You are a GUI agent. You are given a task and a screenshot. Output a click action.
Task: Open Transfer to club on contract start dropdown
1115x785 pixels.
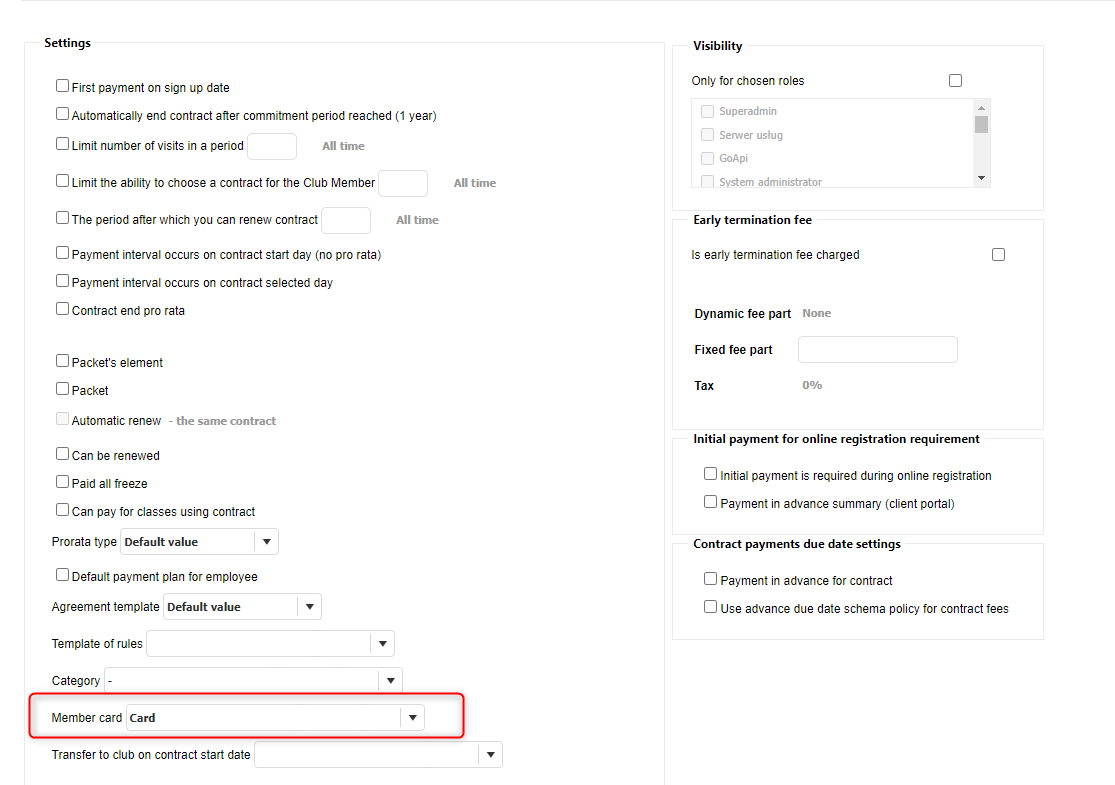point(489,755)
